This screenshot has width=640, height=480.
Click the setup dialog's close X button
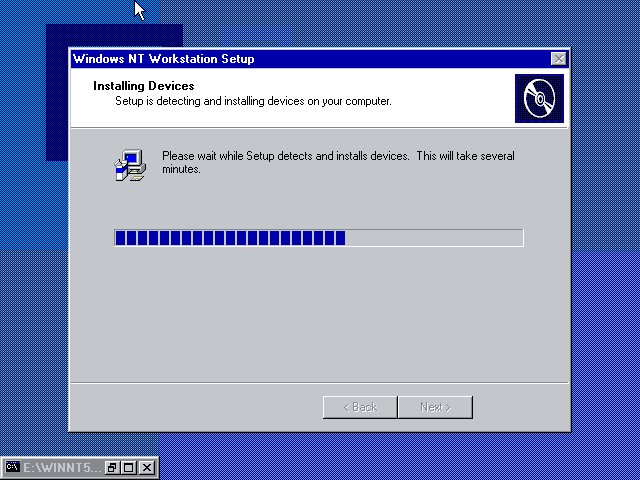coord(558,59)
